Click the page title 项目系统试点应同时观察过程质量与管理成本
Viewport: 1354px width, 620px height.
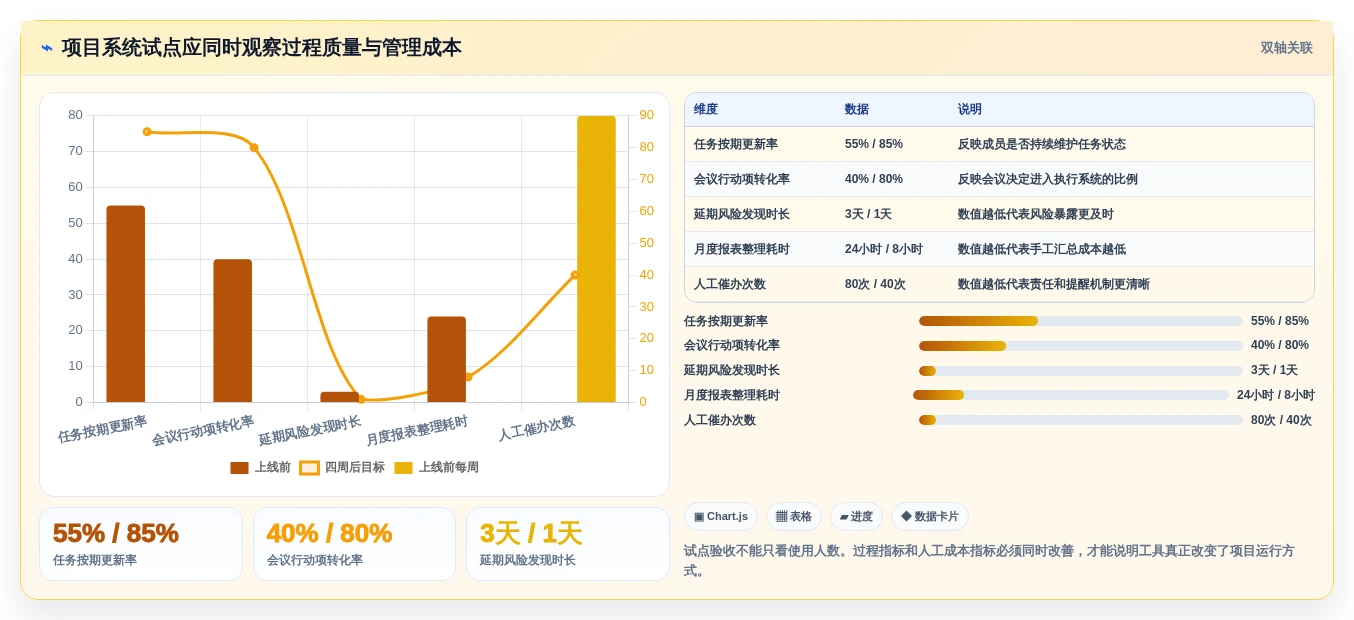point(262,48)
